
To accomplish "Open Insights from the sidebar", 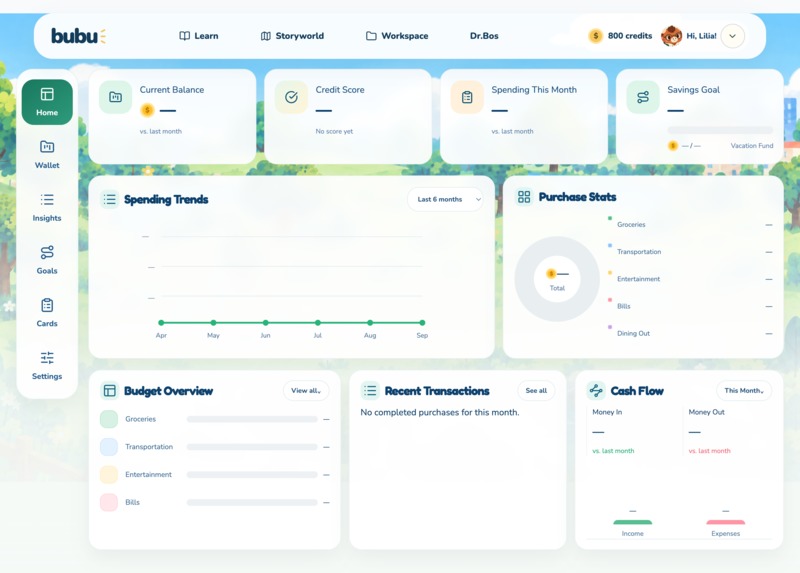I will [47, 207].
